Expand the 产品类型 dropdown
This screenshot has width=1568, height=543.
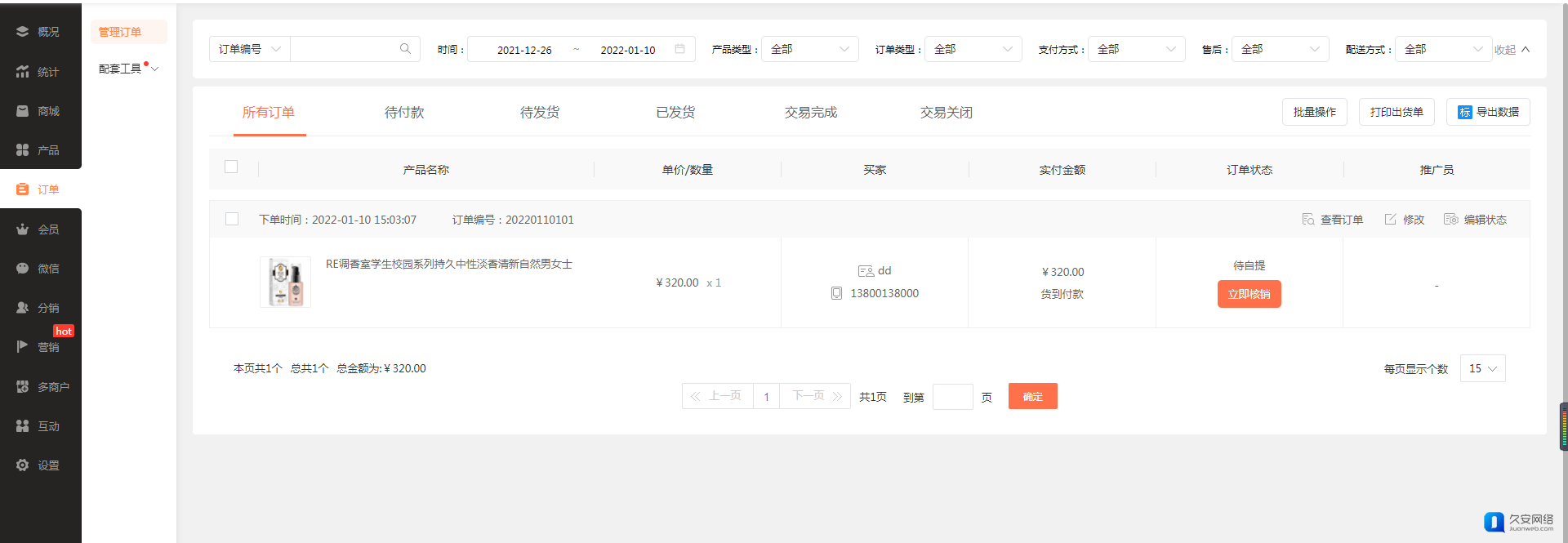[809, 49]
